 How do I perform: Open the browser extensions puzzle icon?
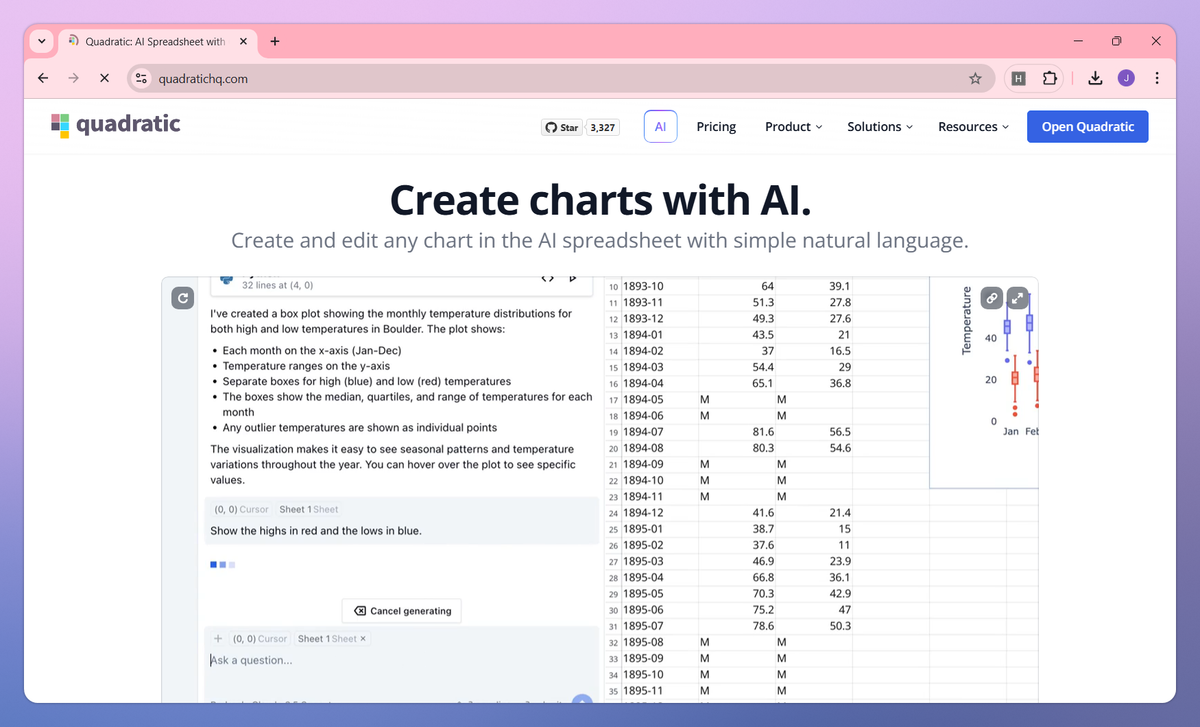click(x=1049, y=78)
